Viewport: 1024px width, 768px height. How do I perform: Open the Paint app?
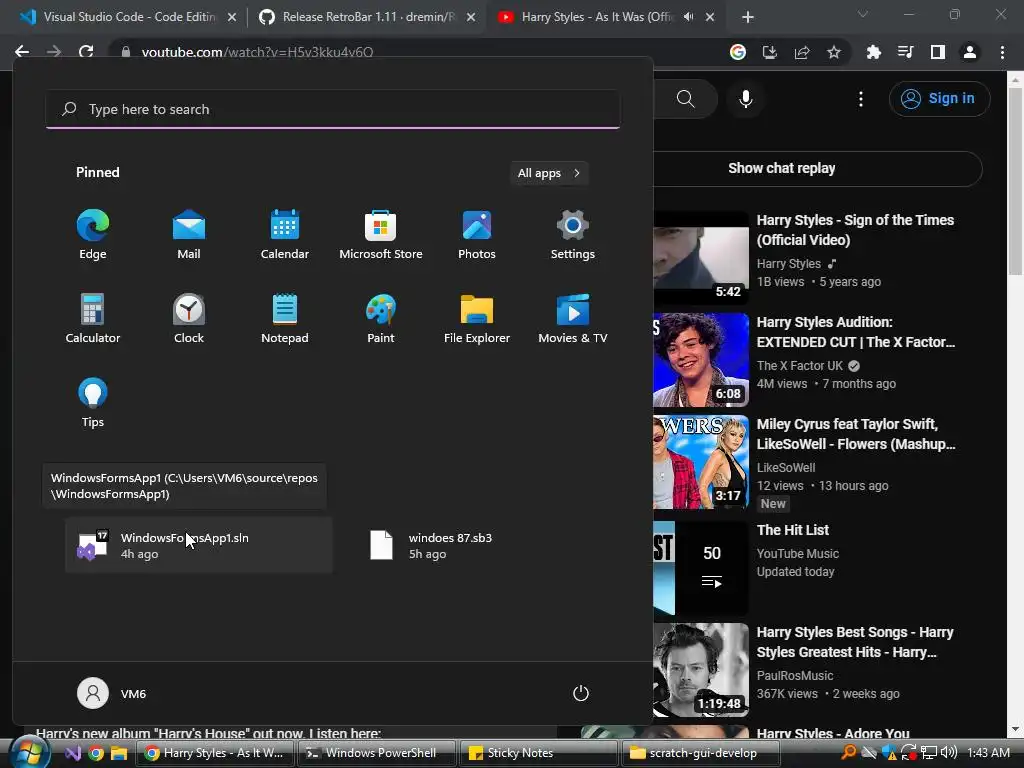point(381,319)
